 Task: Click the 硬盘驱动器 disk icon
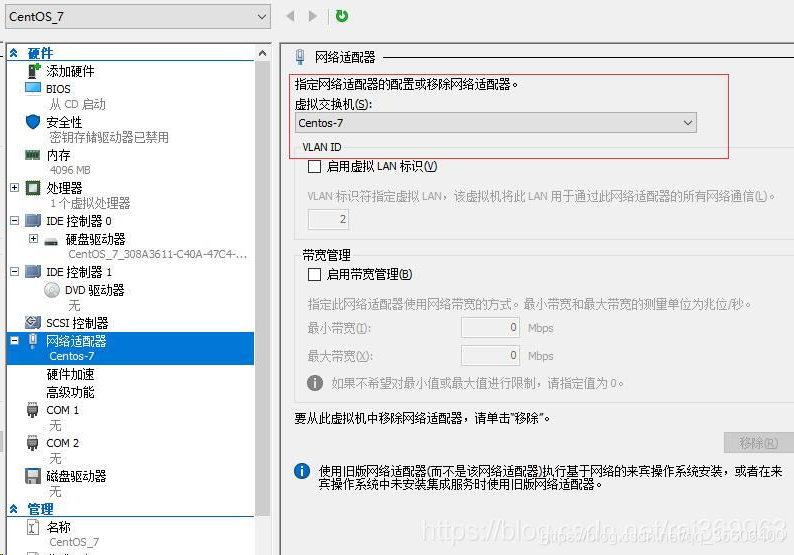point(51,241)
